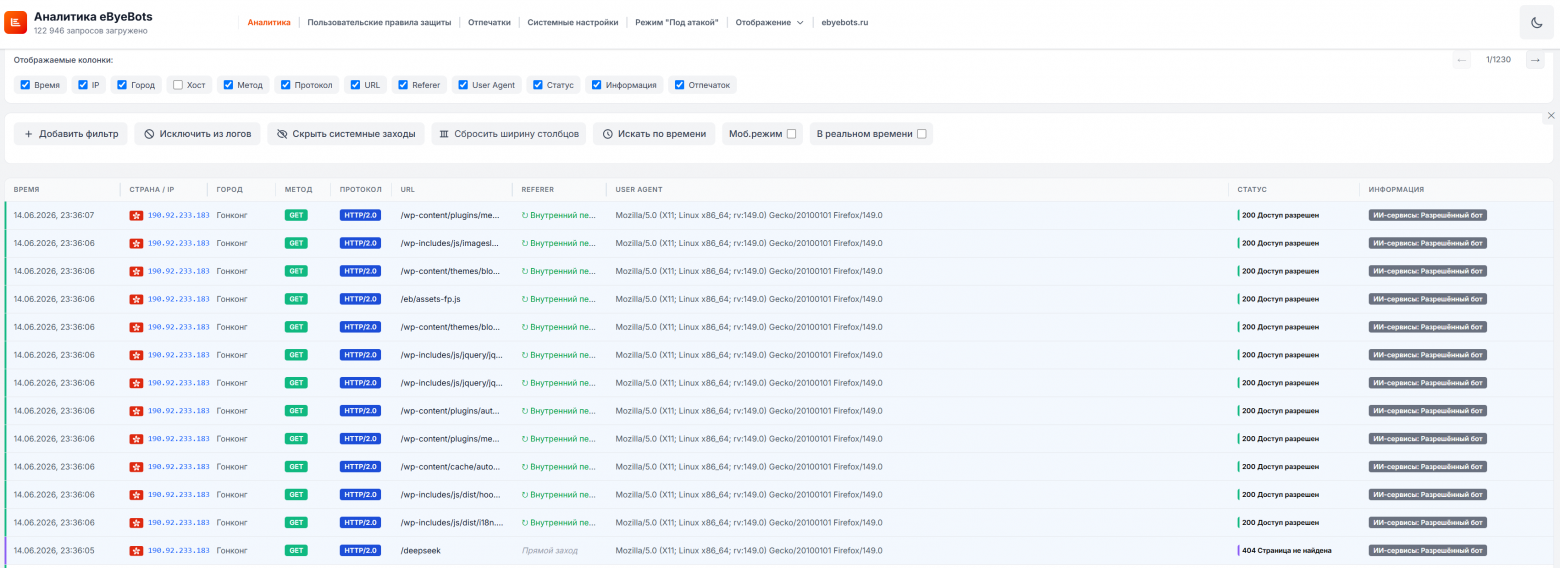Toggle the URL column checkbox
This screenshot has height=568, width=1560.
(x=355, y=85)
